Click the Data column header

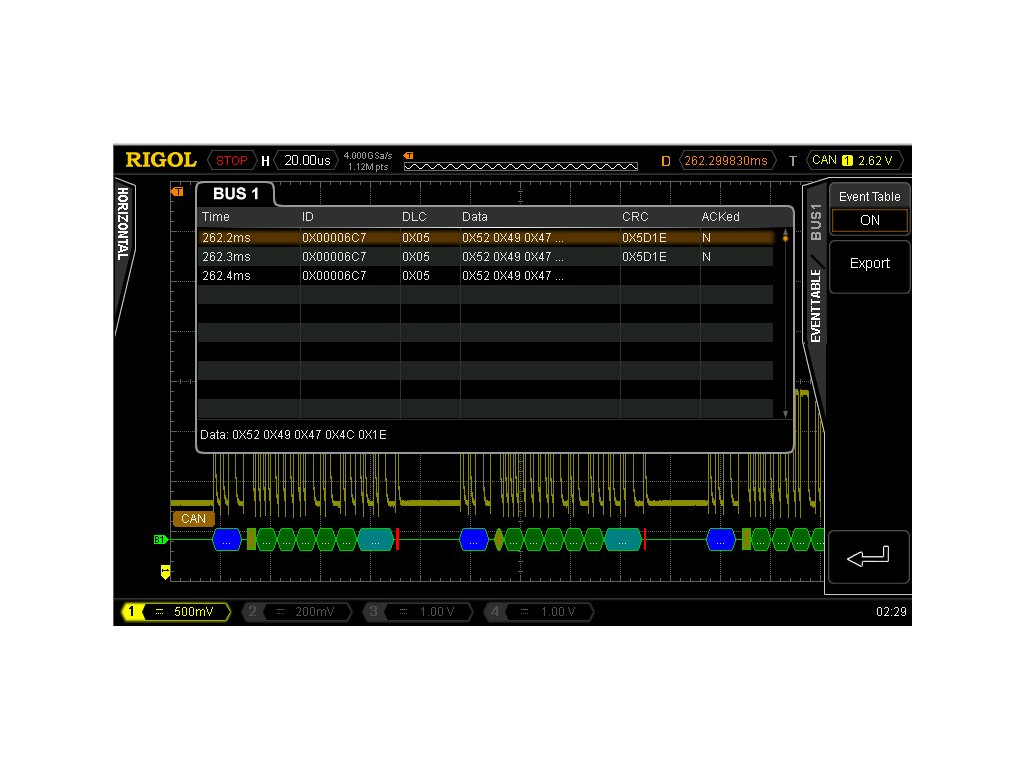pyautogui.click(x=475, y=217)
